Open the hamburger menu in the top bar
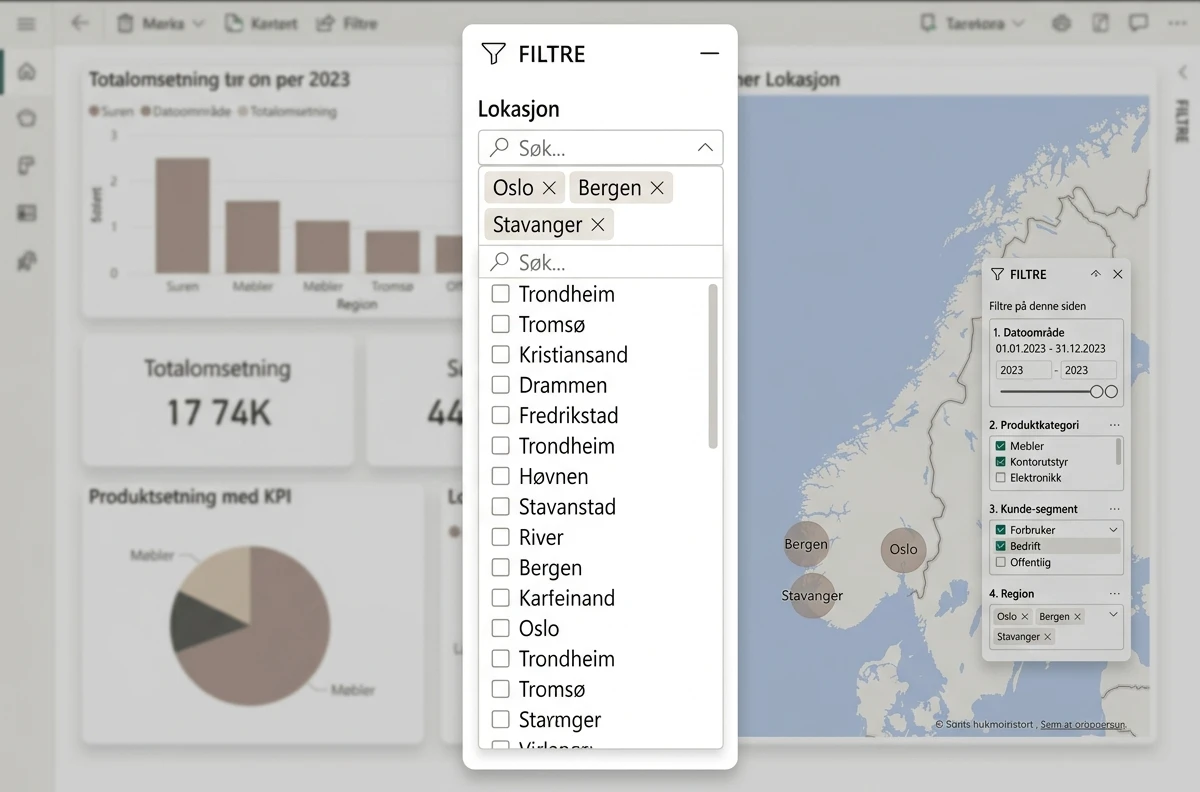This screenshot has height=792, width=1200. (27, 23)
